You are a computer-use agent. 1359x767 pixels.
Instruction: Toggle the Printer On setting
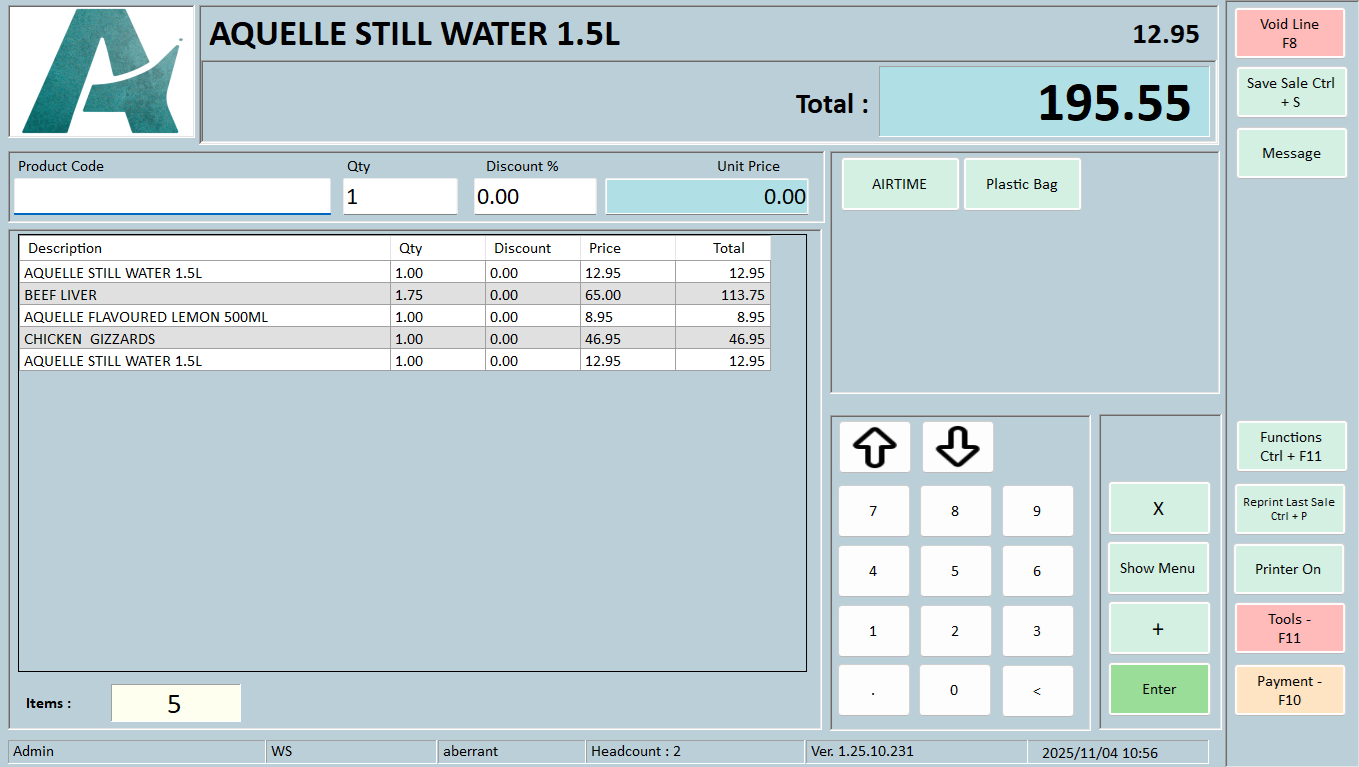click(1288, 569)
